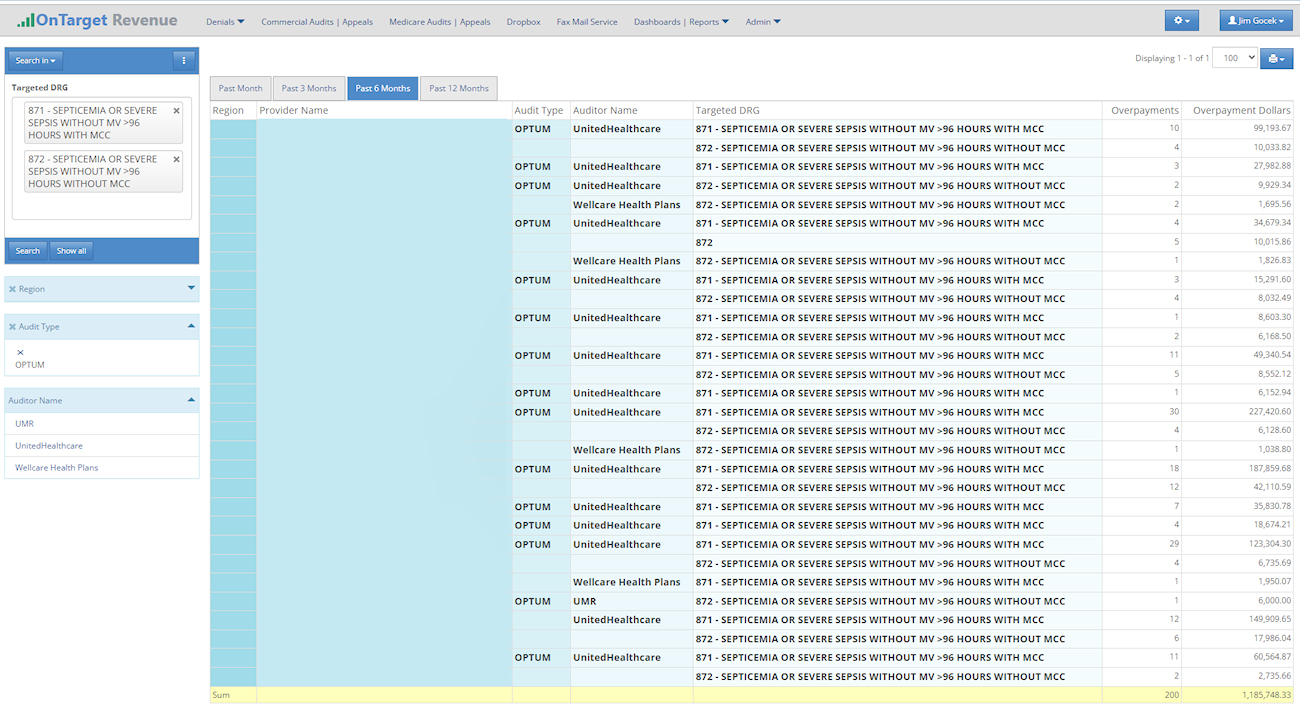Click the OnTarget Revenue logo
The height and width of the screenshot is (709, 1300).
[97, 20]
